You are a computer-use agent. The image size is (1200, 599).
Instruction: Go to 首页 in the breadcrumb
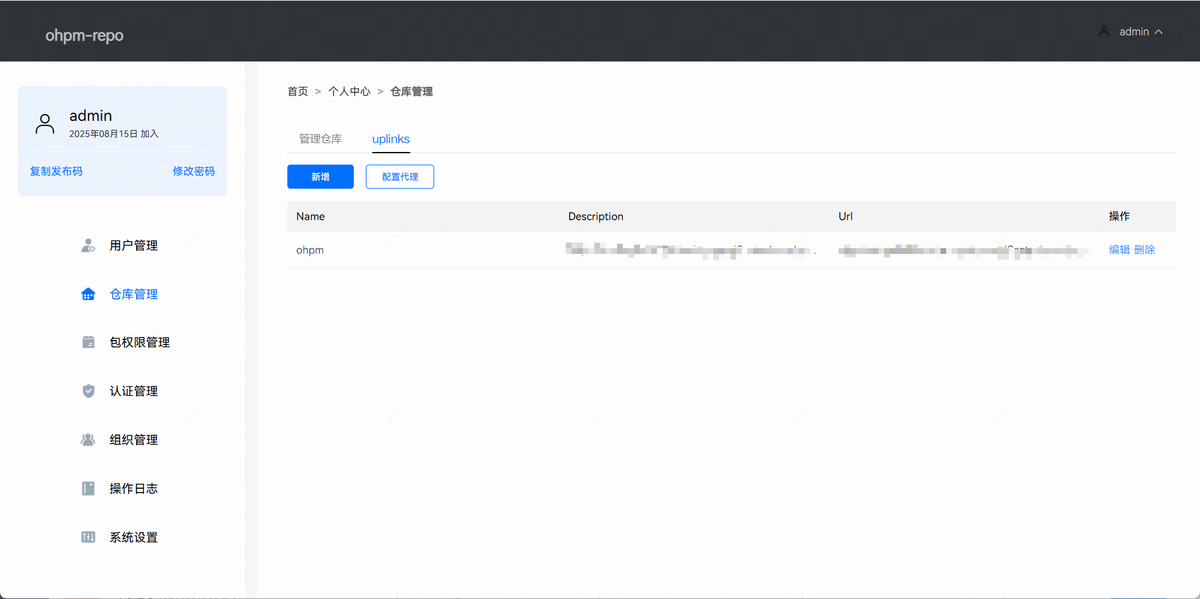(298, 91)
